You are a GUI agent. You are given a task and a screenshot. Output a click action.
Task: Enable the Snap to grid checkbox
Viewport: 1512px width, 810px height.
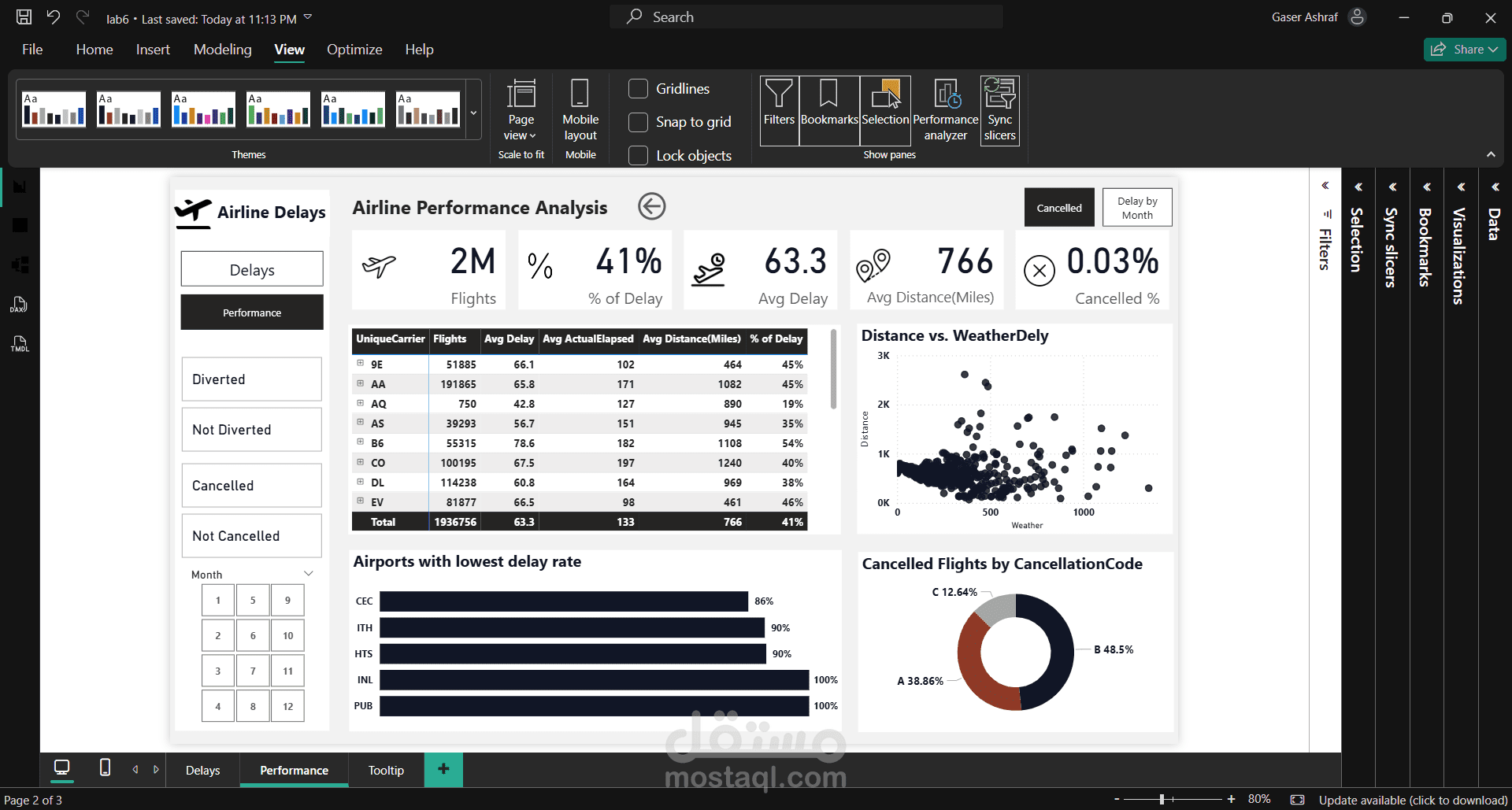pos(638,122)
